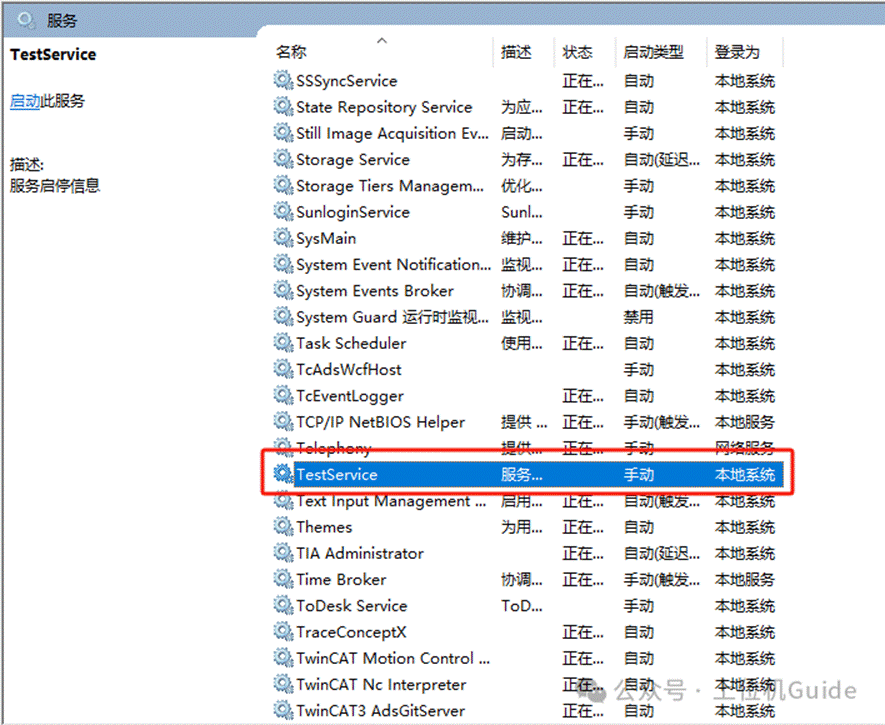Image resolution: width=885 pixels, height=725 pixels.
Task: Select TwinCAT Motion Control ... row
Action: click(x=393, y=658)
